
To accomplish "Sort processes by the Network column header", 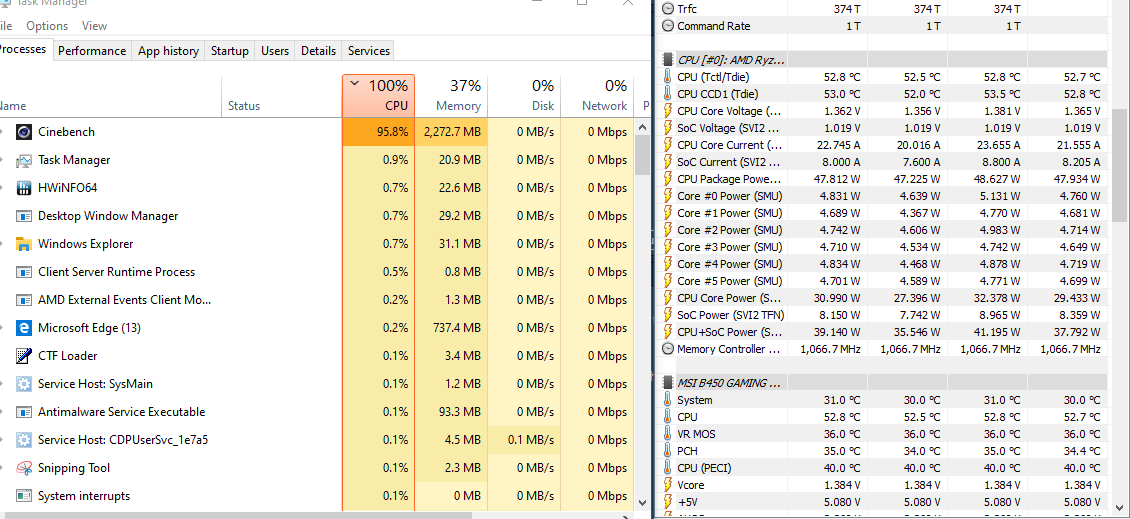I will tap(597, 95).
